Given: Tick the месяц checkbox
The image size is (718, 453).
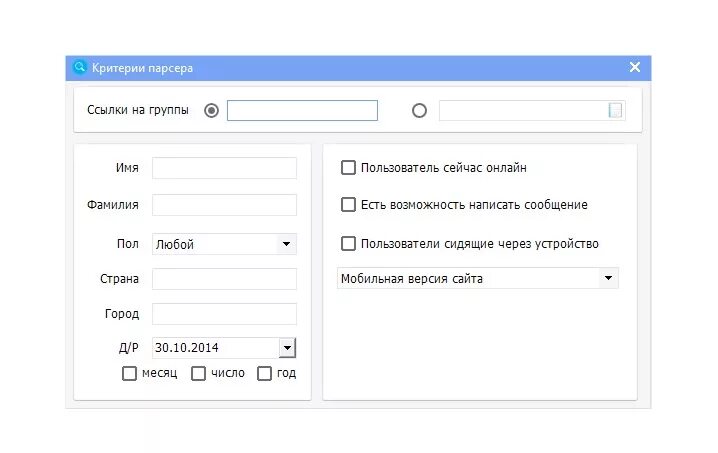Looking at the screenshot, I should click(x=129, y=373).
